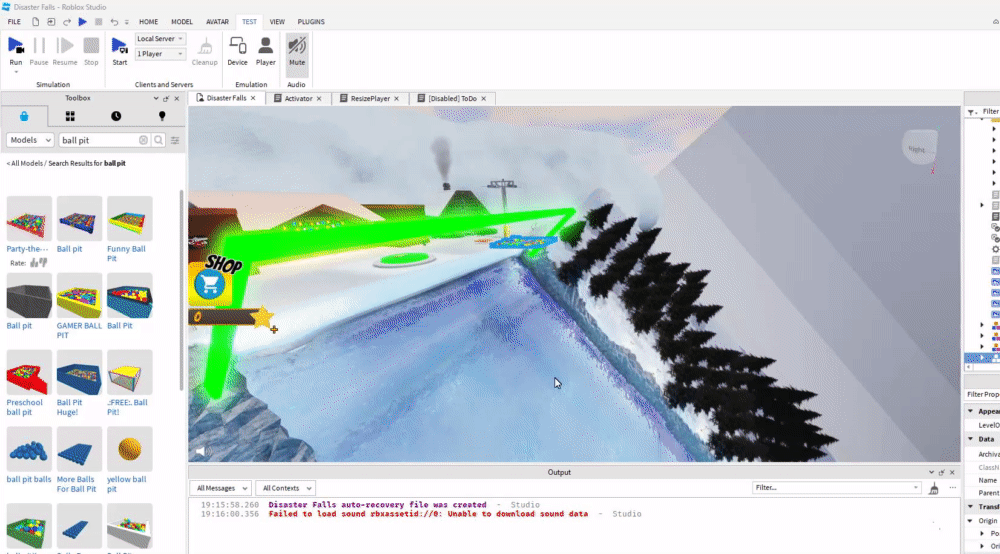1000x554 pixels.
Task: Switch to the MODEL ribbon tab
Action: point(182,22)
